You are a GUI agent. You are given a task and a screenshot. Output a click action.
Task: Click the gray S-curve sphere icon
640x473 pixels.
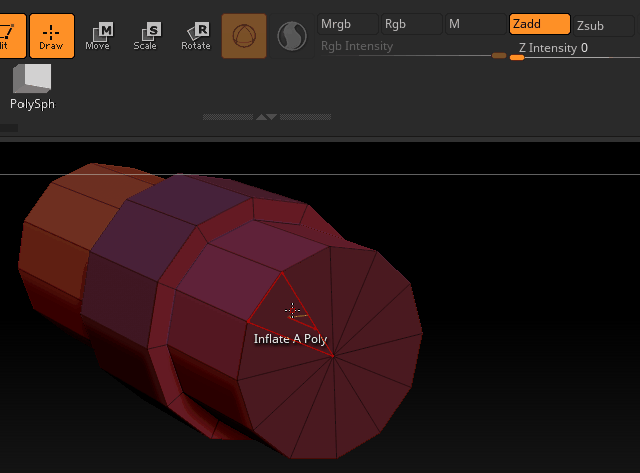pos(291,36)
